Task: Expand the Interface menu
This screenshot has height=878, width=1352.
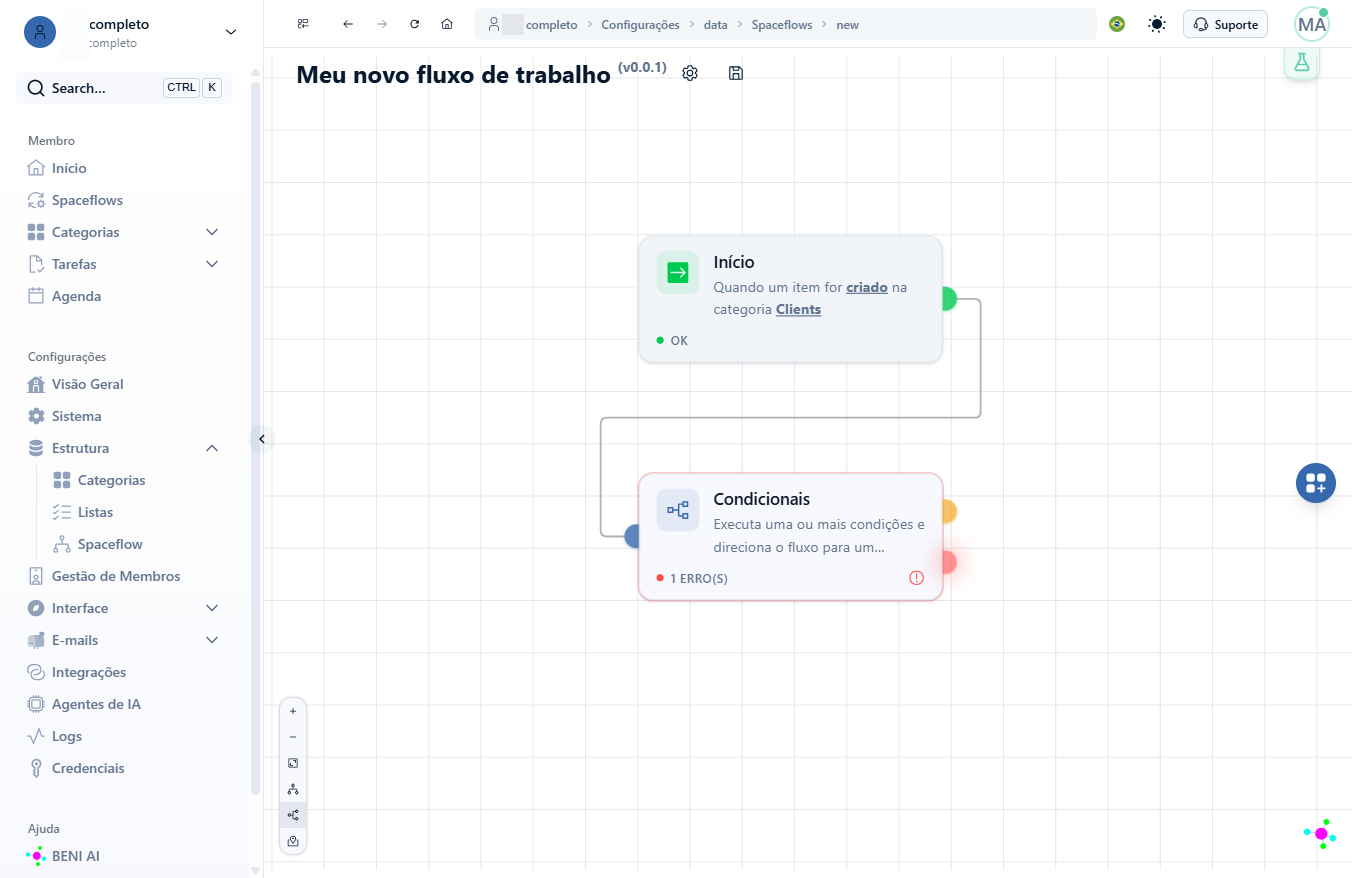Action: point(212,608)
